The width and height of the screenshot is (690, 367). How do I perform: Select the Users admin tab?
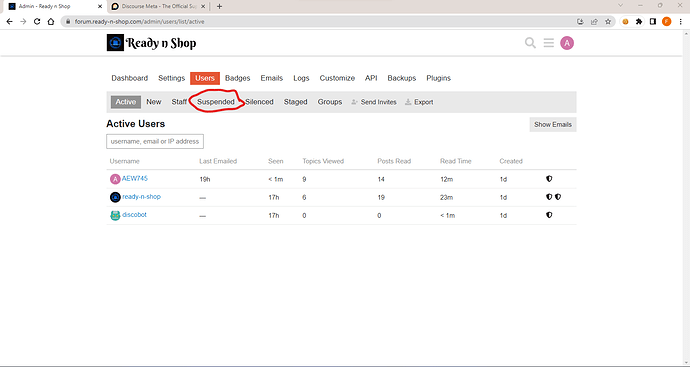tap(205, 78)
